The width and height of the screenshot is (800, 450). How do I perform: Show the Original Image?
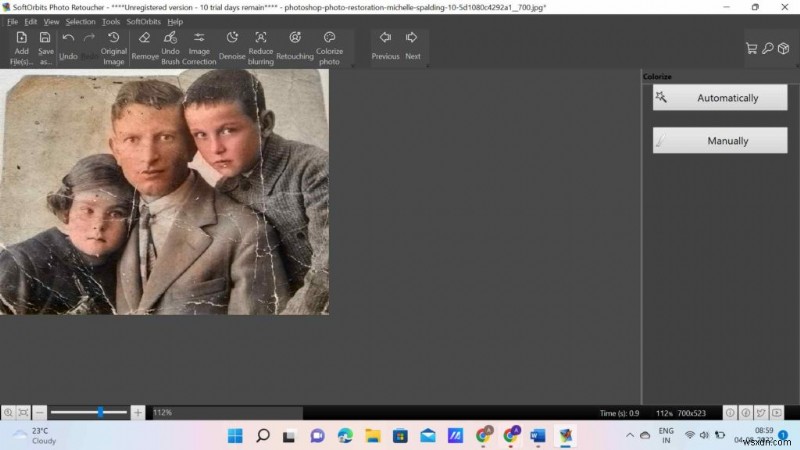pos(113,48)
